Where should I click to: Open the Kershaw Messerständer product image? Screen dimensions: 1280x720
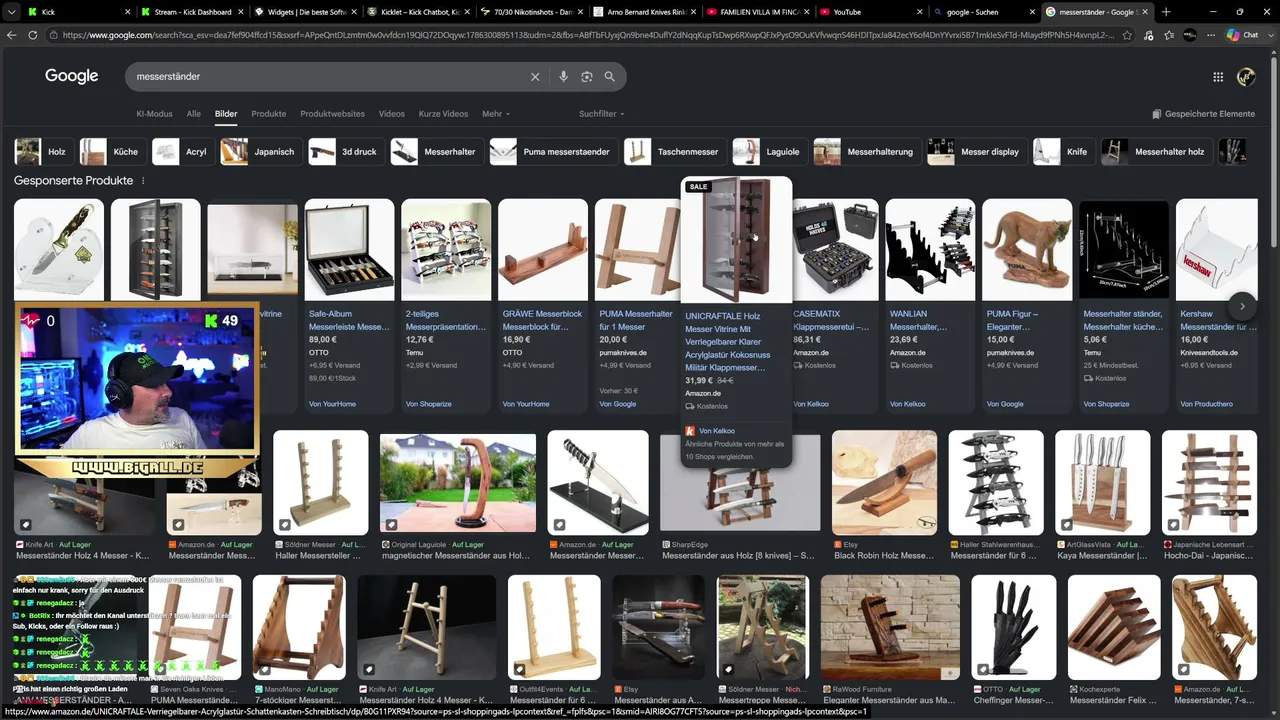click(x=1216, y=250)
